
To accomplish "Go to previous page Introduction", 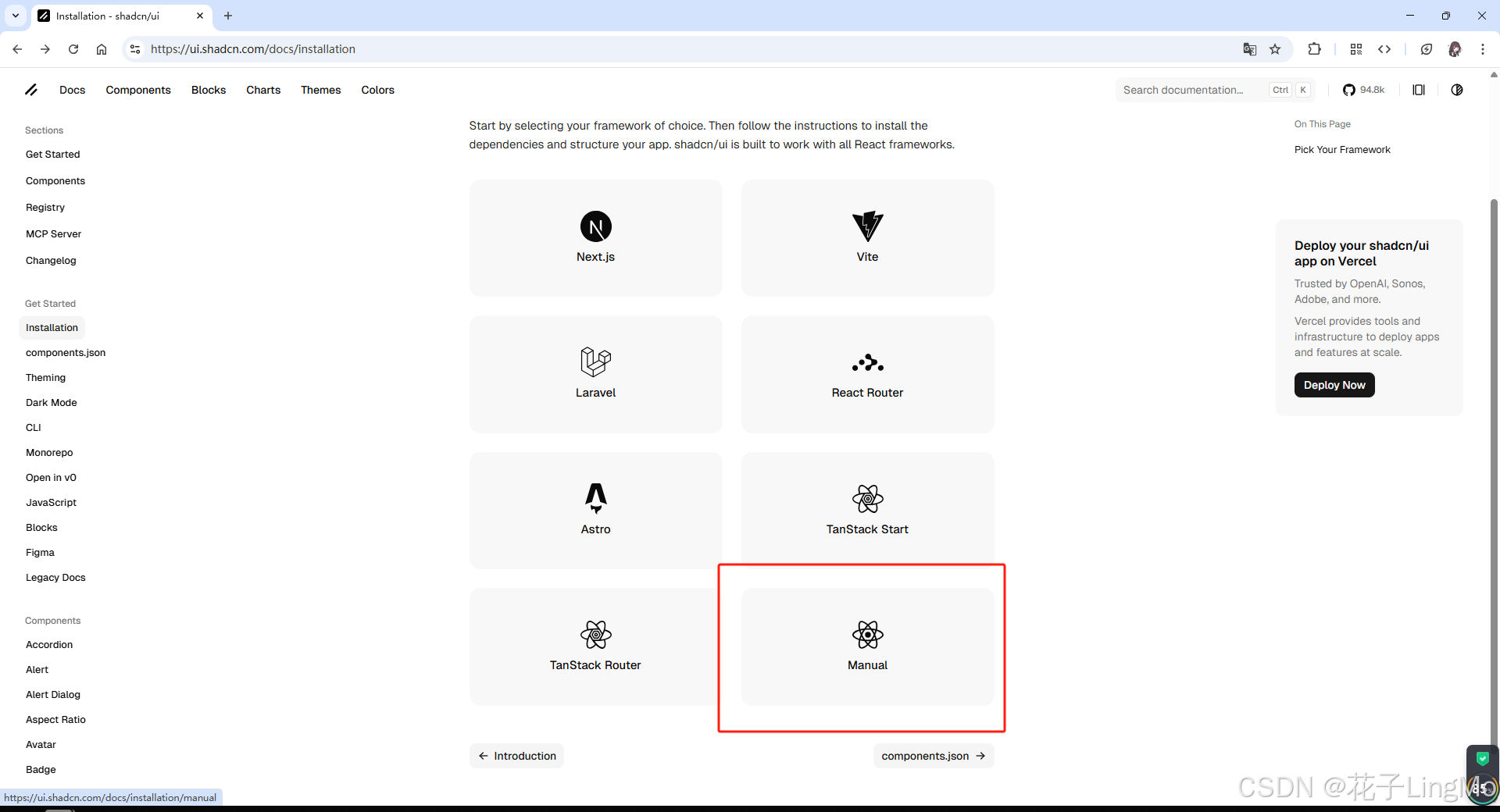I will click(516, 756).
